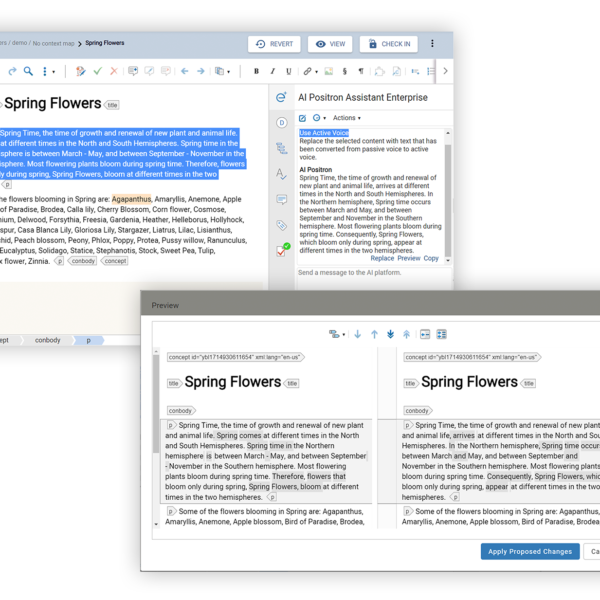Accept change with green checkmark
Viewport: 600px width, 600px height.
tap(98, 71)
